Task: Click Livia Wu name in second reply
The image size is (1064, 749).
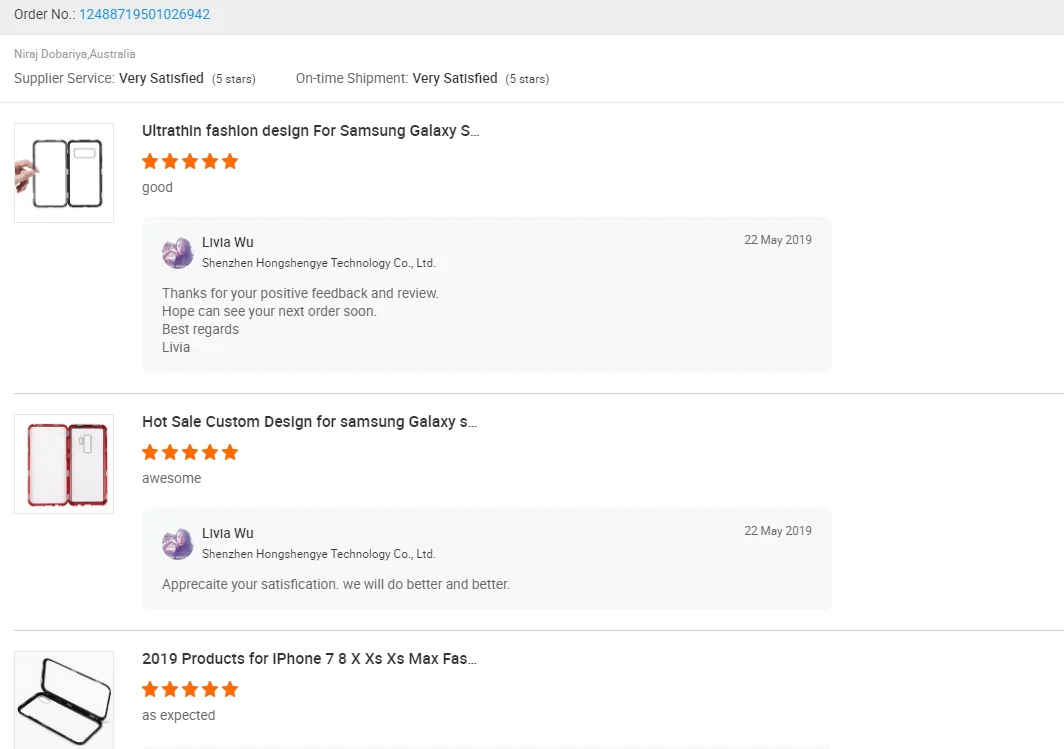Action: [x=227, y=533]
